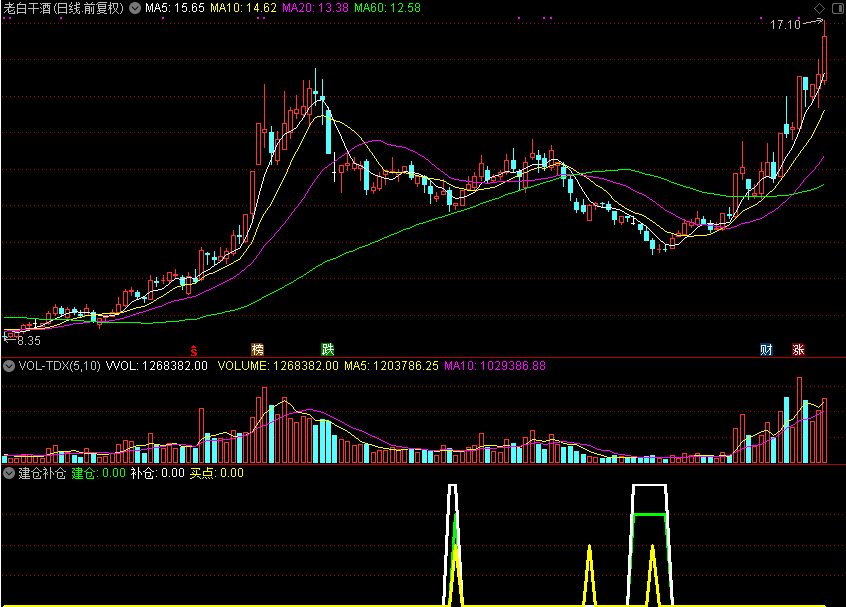Select the MA20: 13.38 label
This screenshot has width=846, height=607.
pyautogui.click(x=315, y=8)
